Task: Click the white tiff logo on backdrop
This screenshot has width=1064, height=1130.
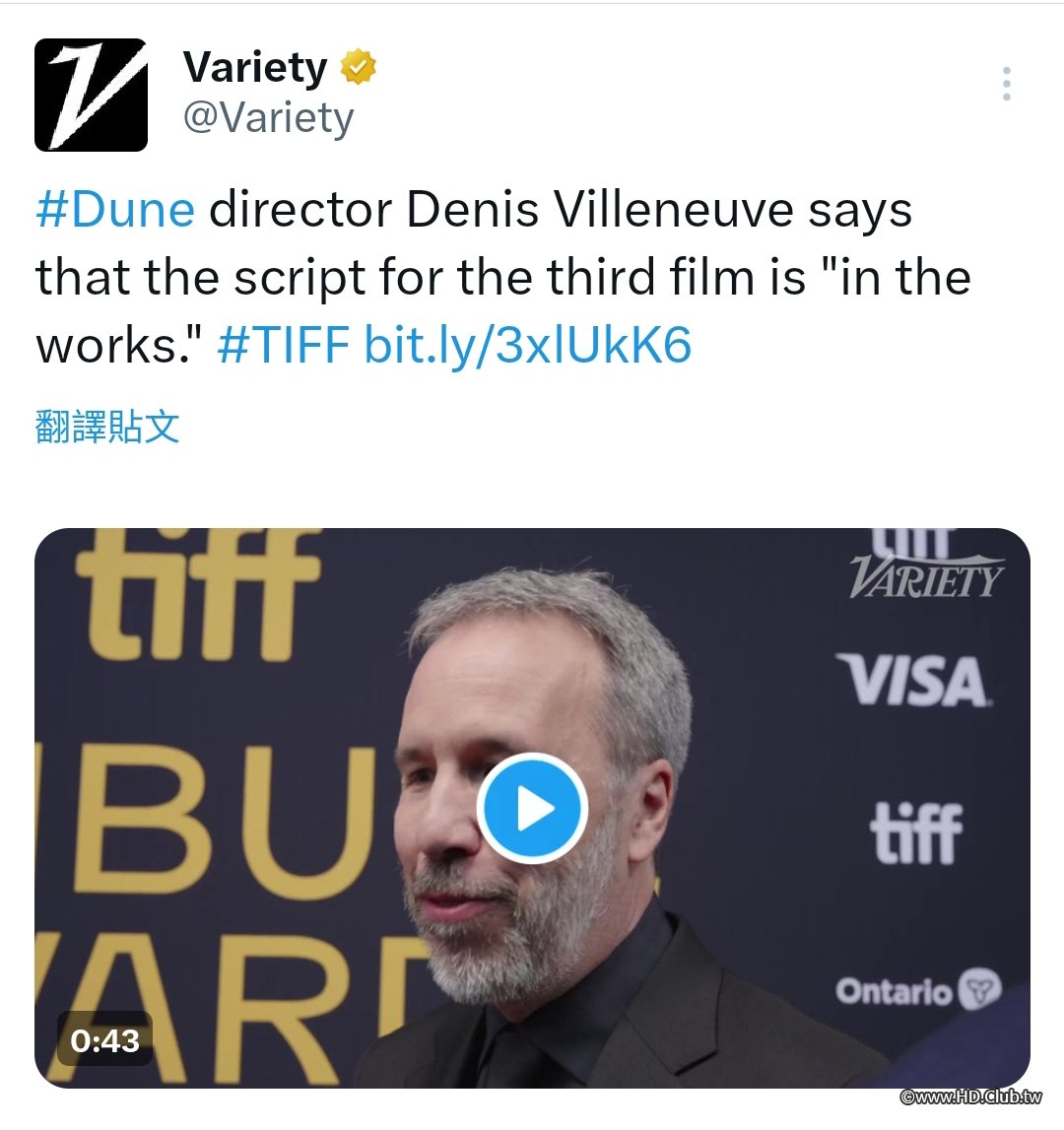Action: (x=916, y=833)
